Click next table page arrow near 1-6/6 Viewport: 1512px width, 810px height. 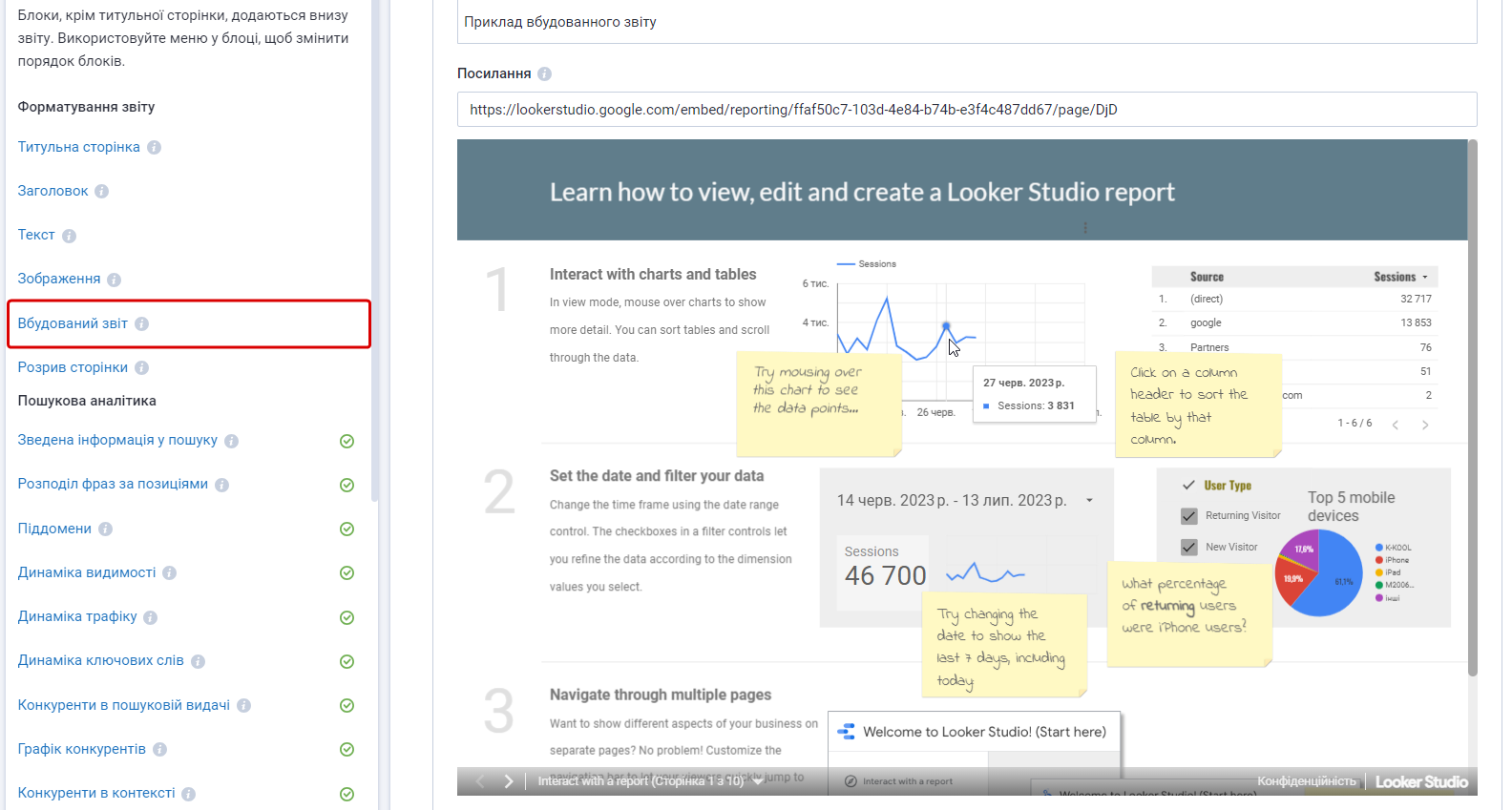click(x=1425, y=425)
